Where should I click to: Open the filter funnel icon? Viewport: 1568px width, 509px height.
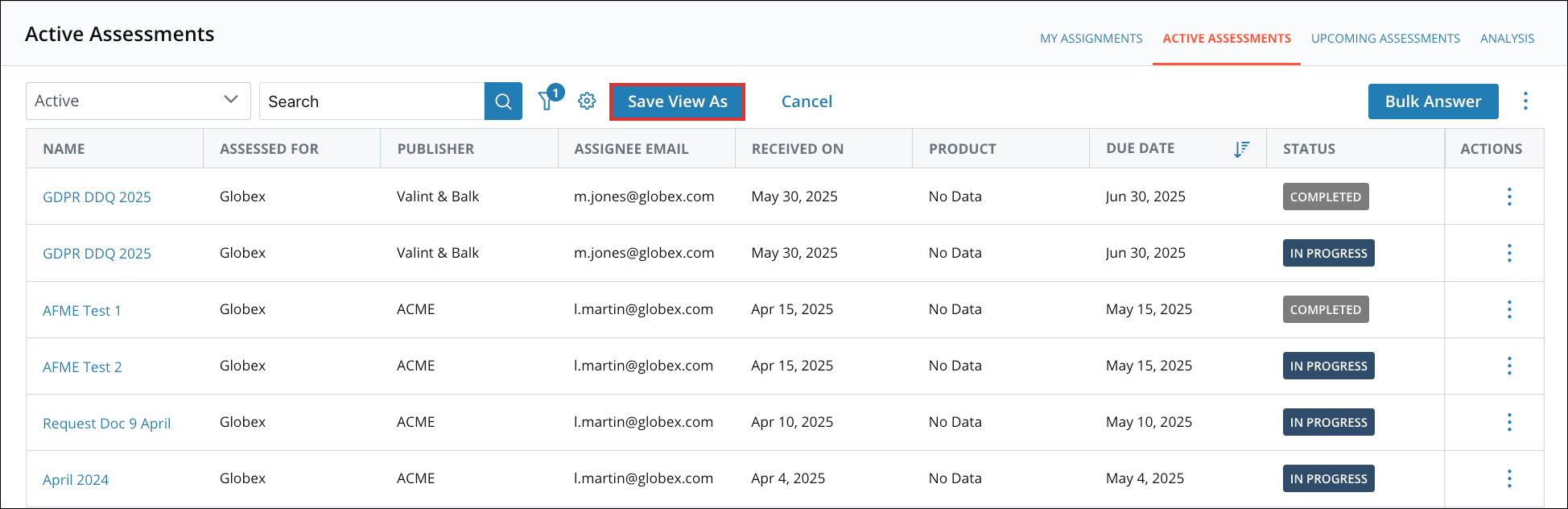[x=547, y=101]
